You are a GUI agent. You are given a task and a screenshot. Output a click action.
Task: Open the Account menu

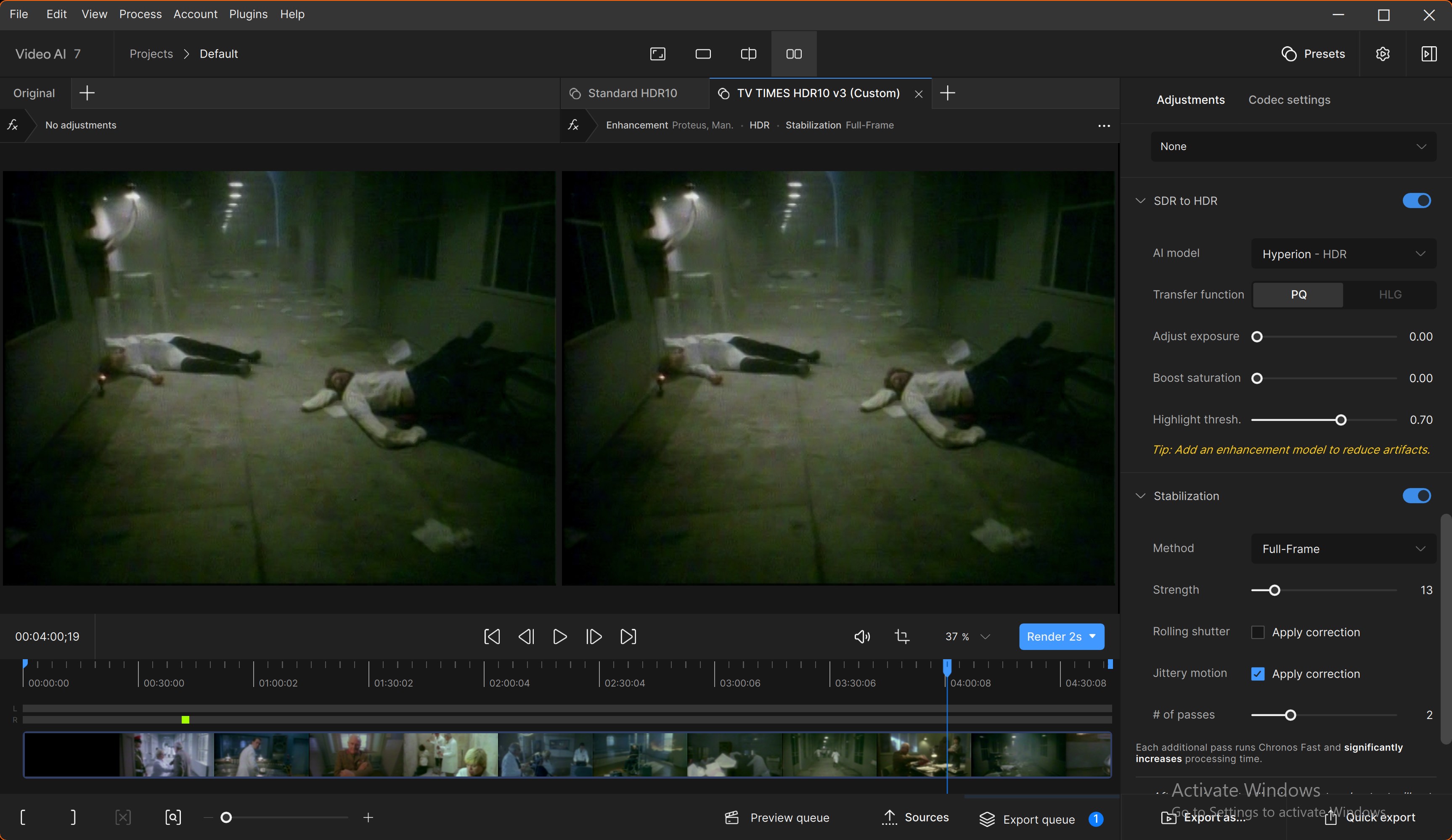click(195, 14)
